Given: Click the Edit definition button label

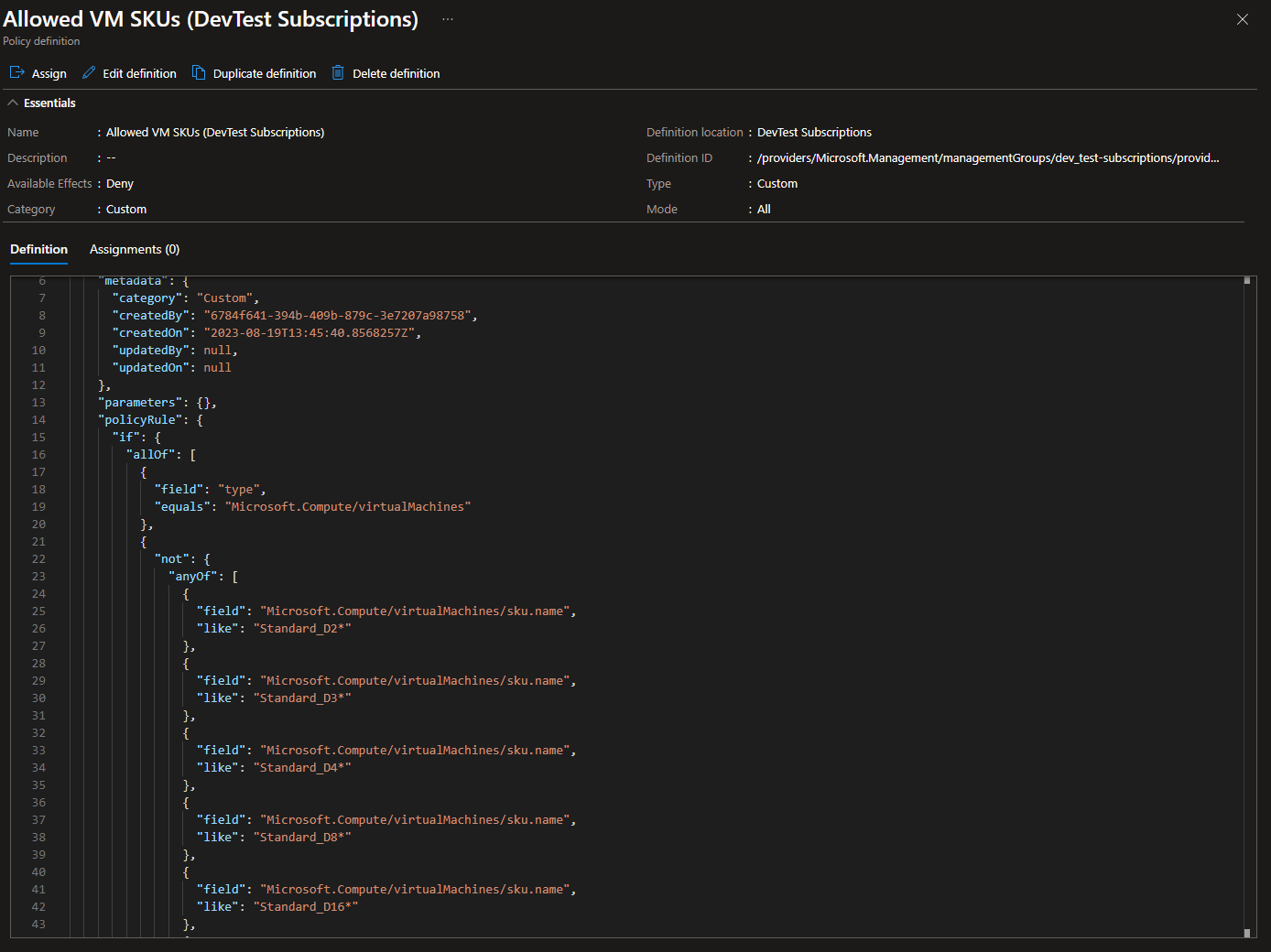Looking at the screenshot, I should click(139, 73).
